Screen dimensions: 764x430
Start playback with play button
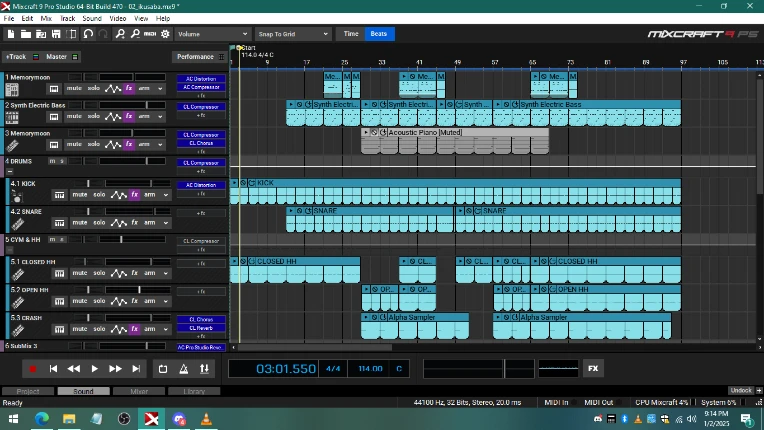(x=95, y=369)
